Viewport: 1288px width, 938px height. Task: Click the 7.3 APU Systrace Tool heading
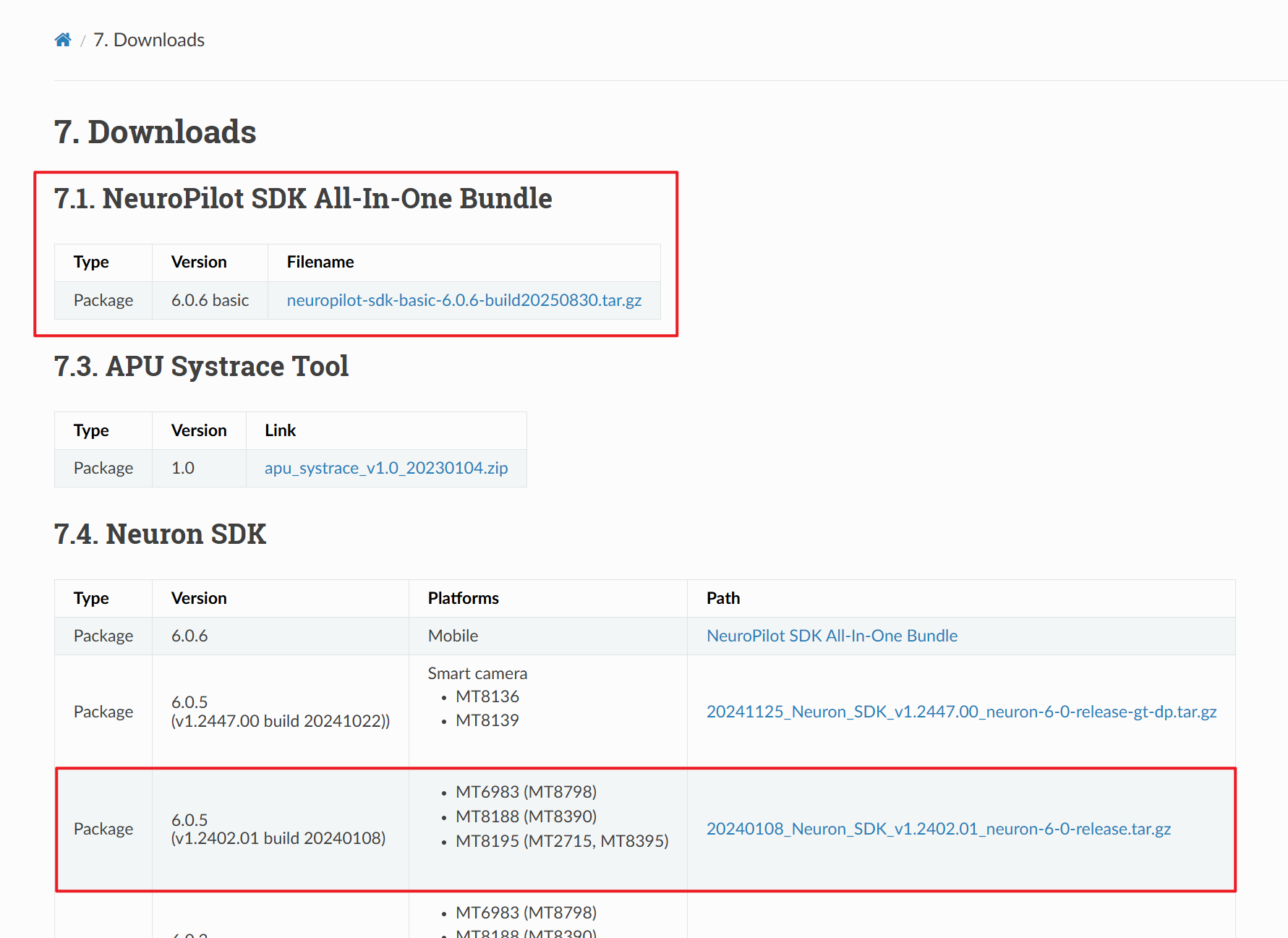(201, 367)
